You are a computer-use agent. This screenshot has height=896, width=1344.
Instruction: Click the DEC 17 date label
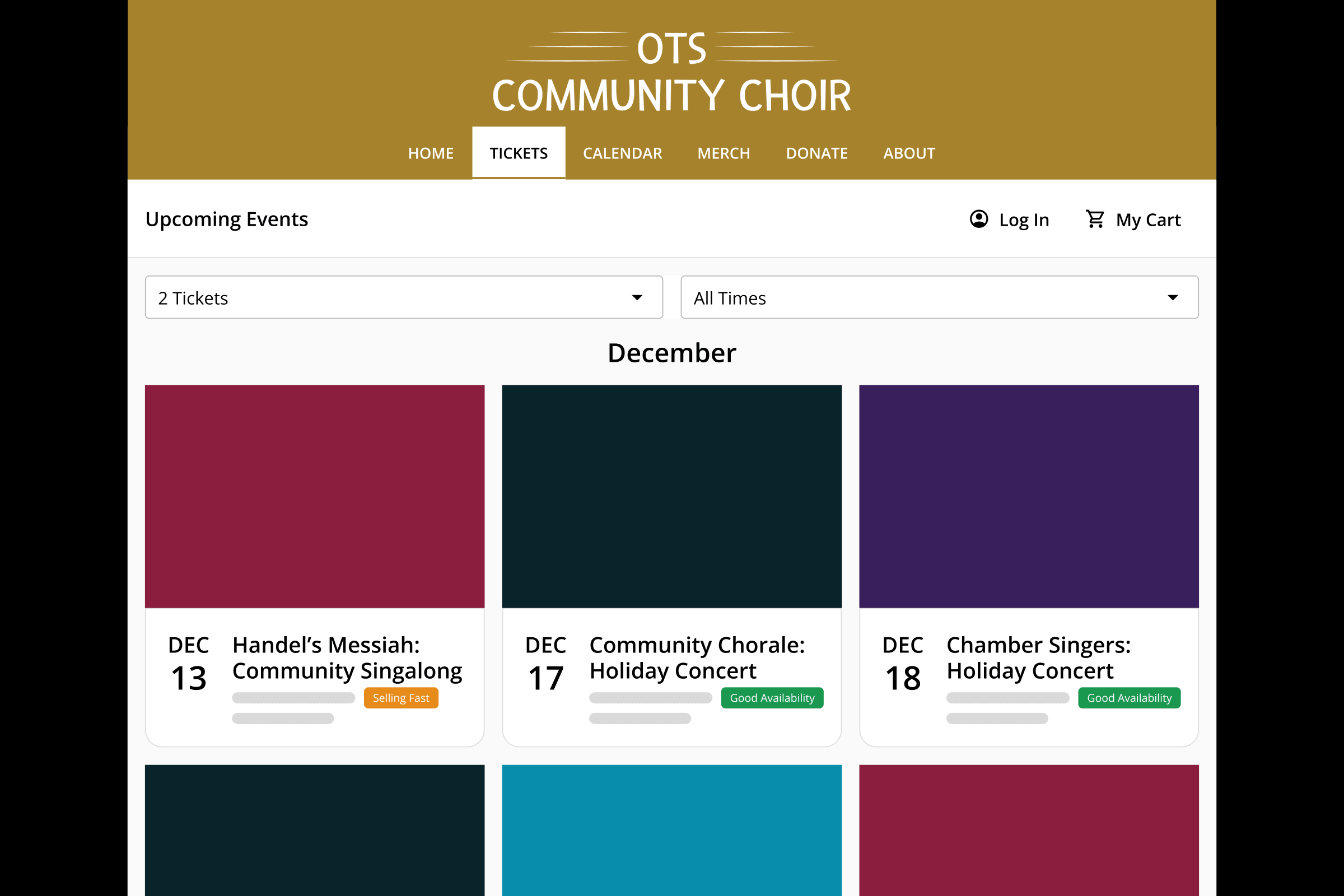[x=545, y=663]
